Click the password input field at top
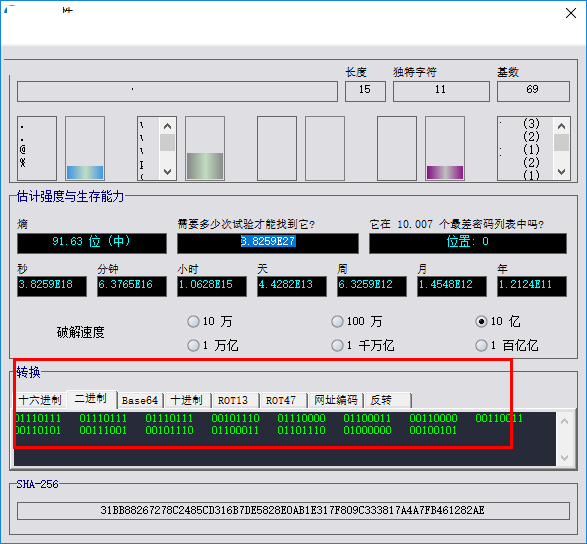 177,91
